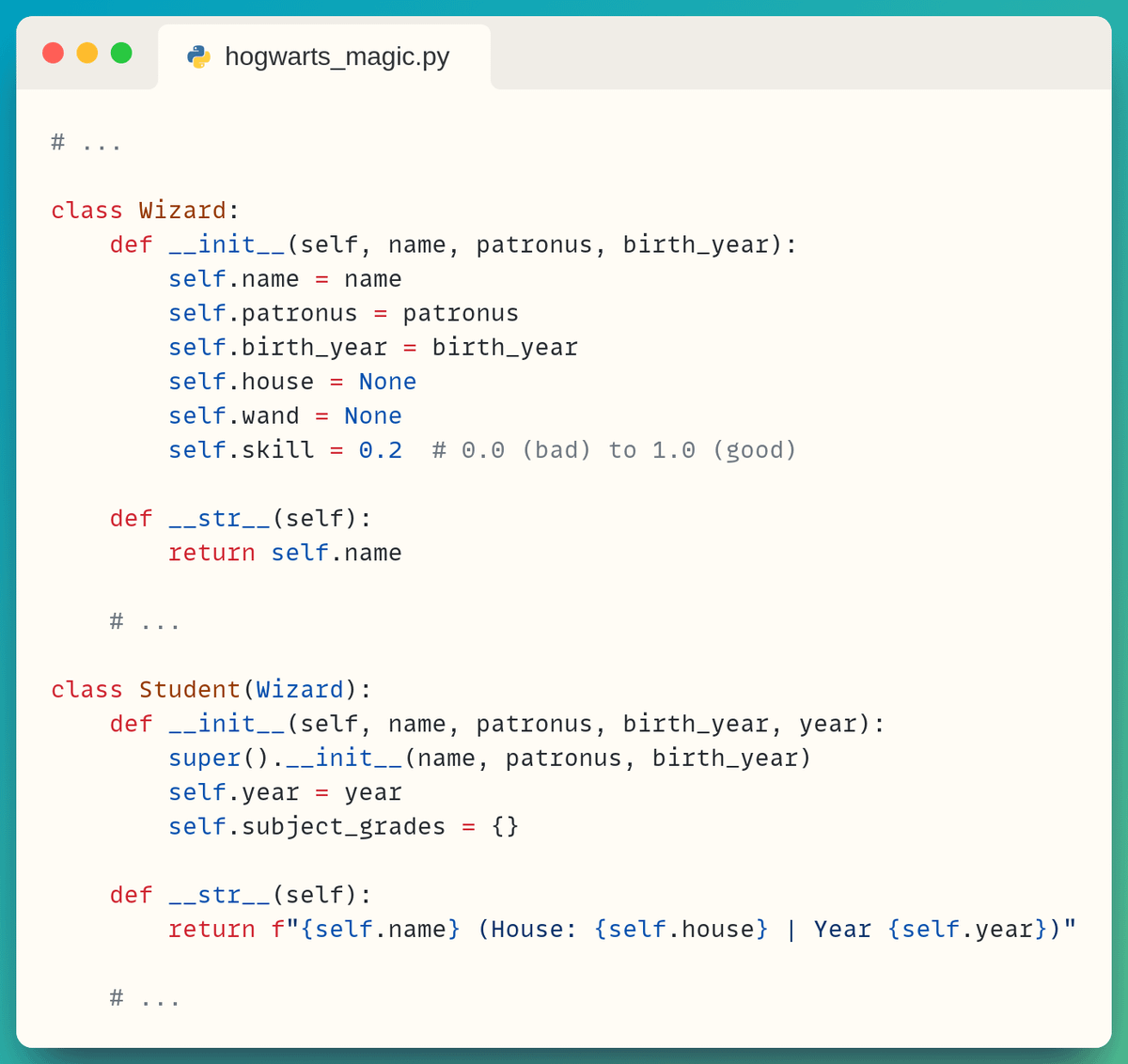
Task: Click the Wizard class name in its definition
Action: [x=182, y=211]
